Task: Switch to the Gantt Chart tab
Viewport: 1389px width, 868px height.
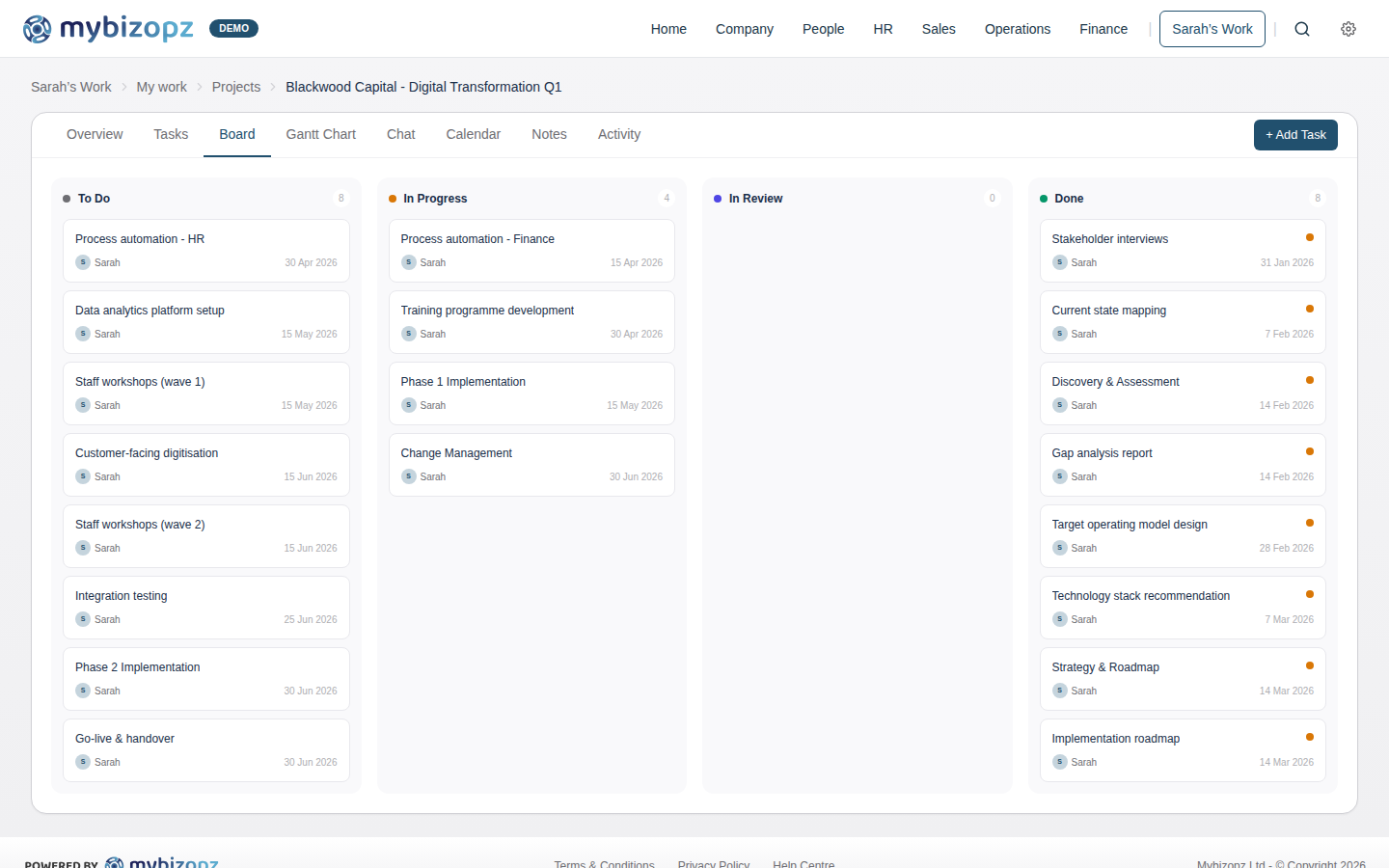Action: tap(320, 134)
